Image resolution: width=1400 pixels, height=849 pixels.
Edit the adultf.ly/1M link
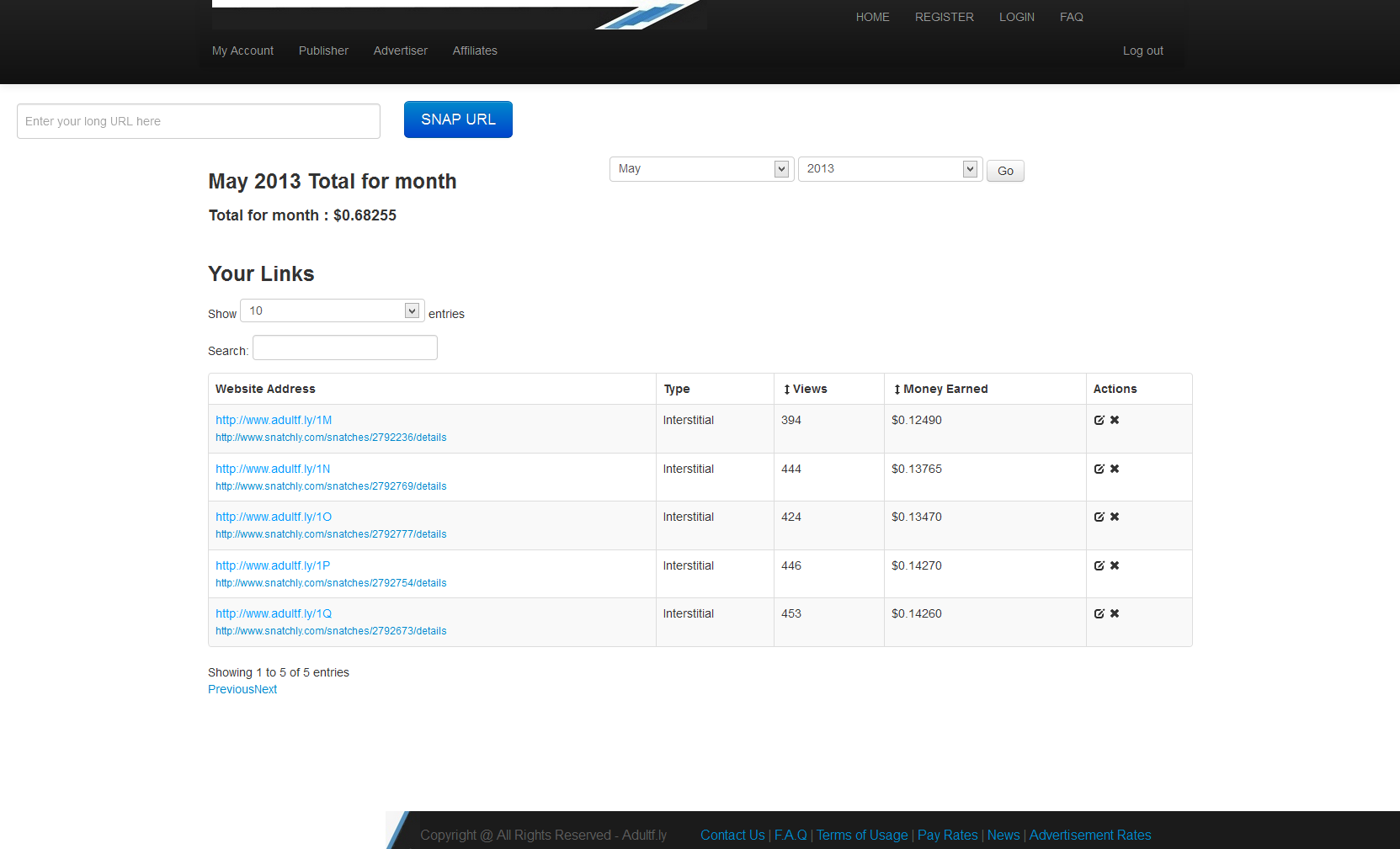1099,420
